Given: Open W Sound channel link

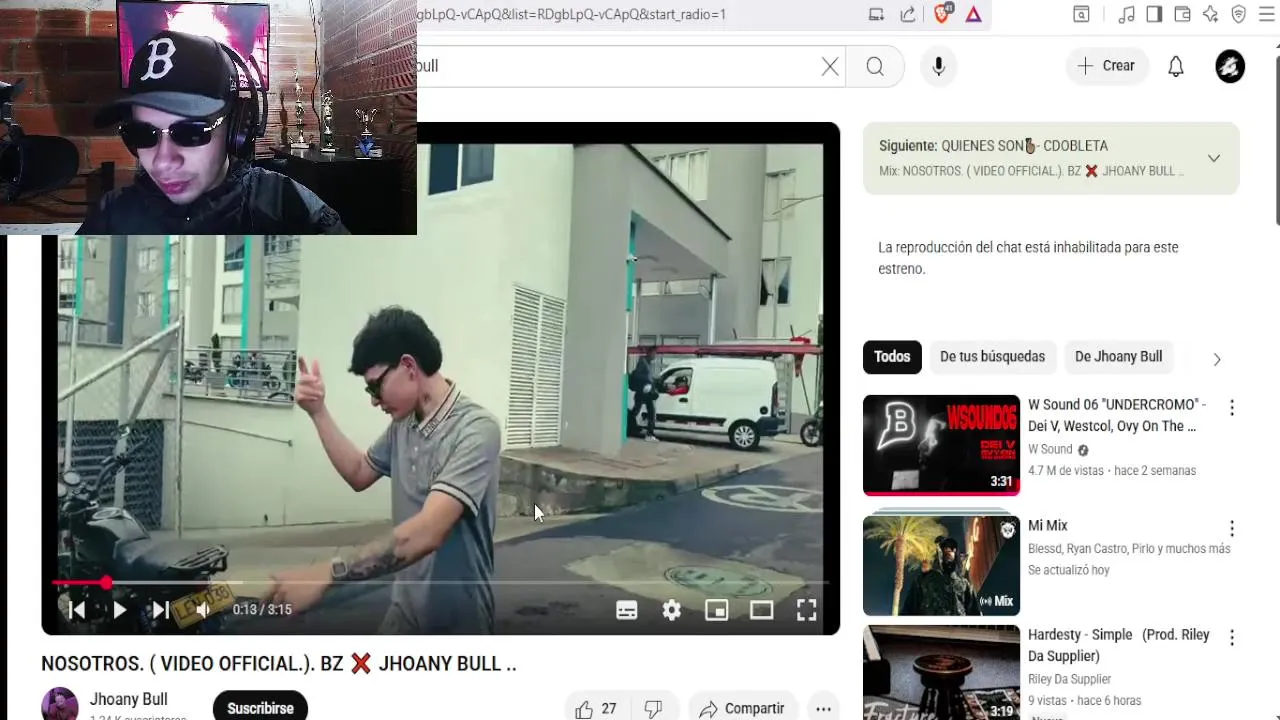Looking at the screenshot, I should [1050, 449].
